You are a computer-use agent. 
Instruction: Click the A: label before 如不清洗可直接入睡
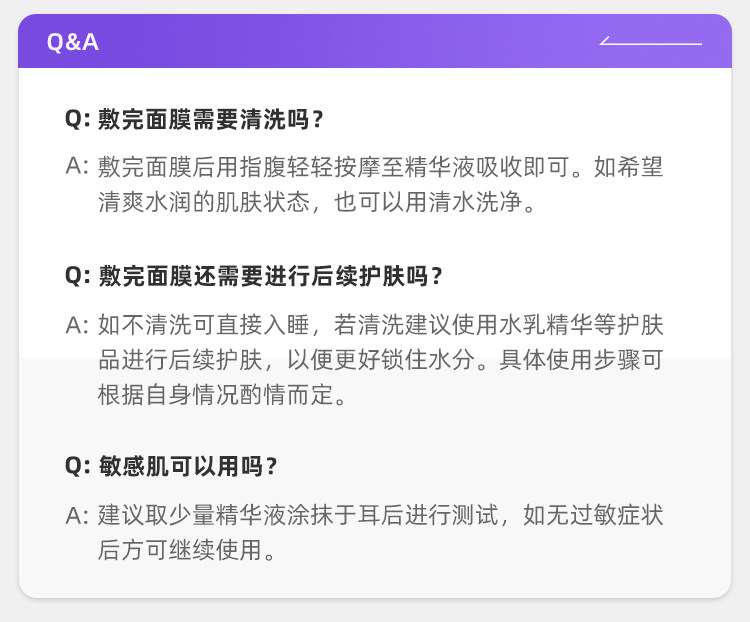pos(78,324)
